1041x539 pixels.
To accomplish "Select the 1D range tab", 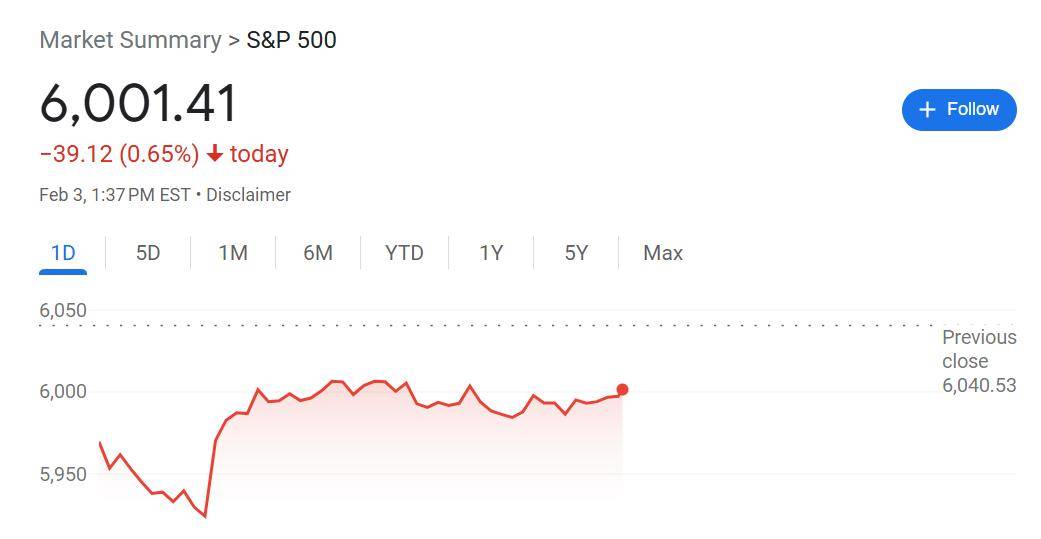I will 63,253.
